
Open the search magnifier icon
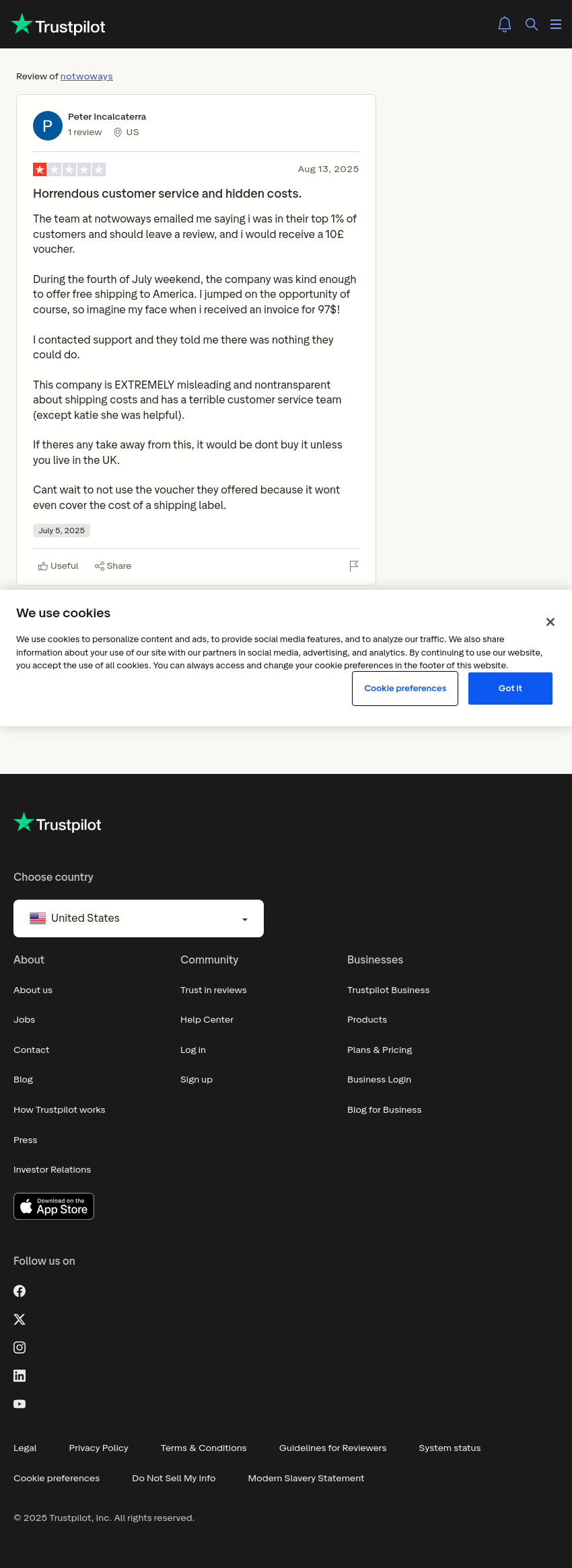(x=532, y=24)
